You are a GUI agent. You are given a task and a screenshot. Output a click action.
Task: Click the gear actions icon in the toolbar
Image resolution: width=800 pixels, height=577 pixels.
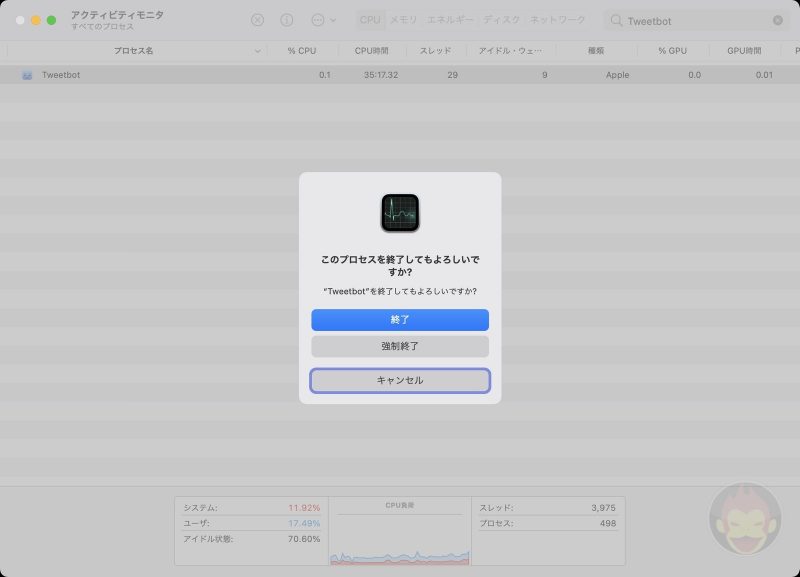pyautogui.click(x=319, y=18)
